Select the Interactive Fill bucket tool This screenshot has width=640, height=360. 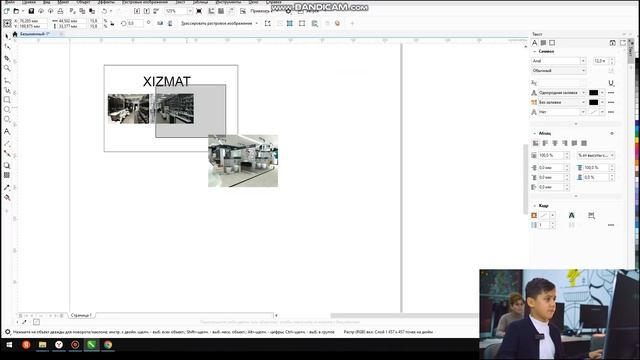[x=7, y=198]
